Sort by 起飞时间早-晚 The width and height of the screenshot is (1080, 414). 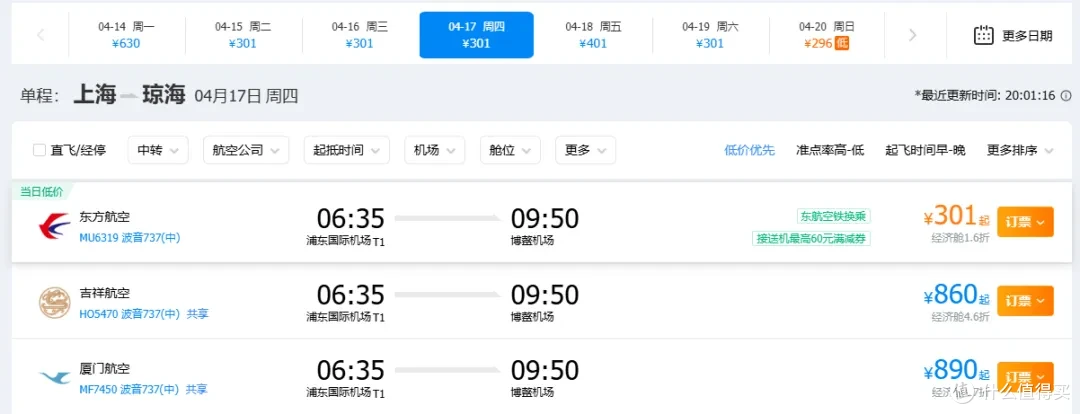pyautogui.click(x=925, y=150)
